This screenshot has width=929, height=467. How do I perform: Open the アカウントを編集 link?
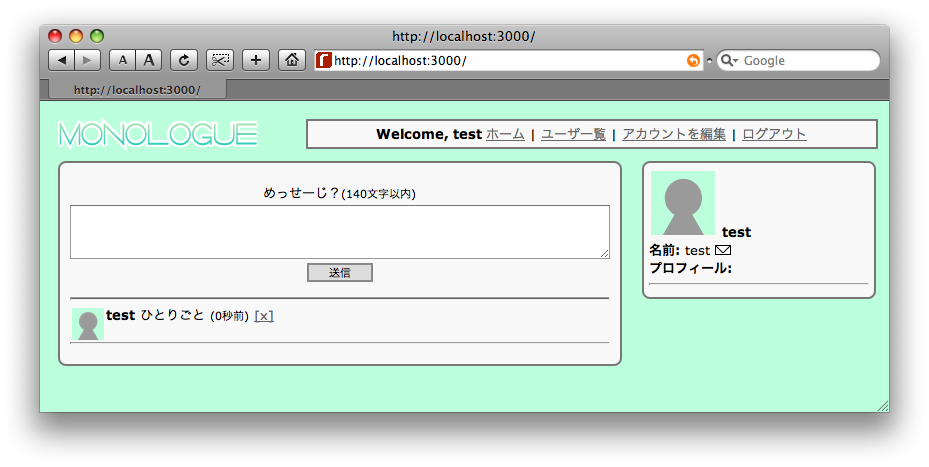tap(674, 134)
